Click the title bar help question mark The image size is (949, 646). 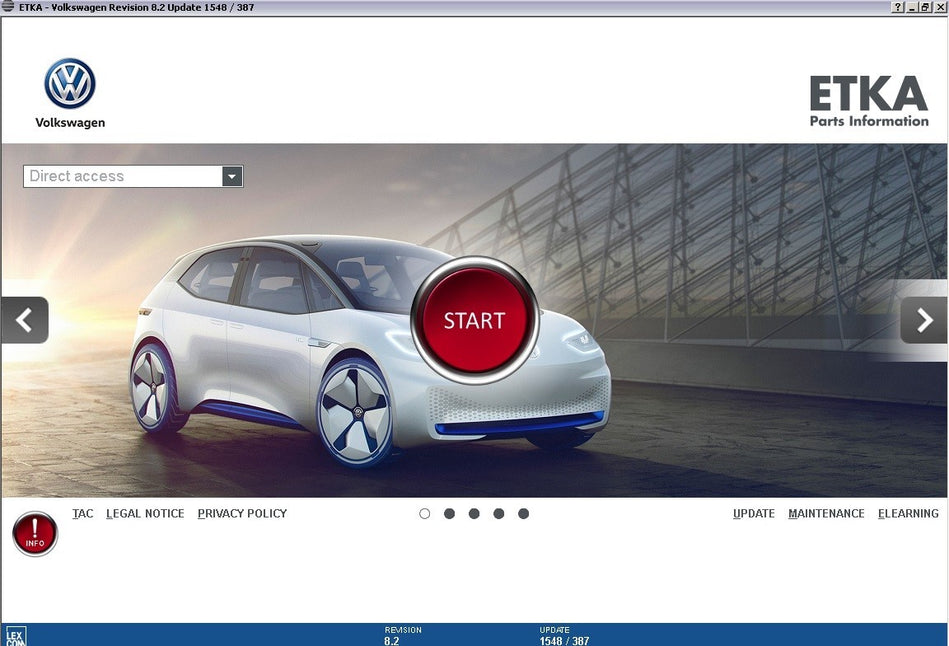click(x=898, y=7)
